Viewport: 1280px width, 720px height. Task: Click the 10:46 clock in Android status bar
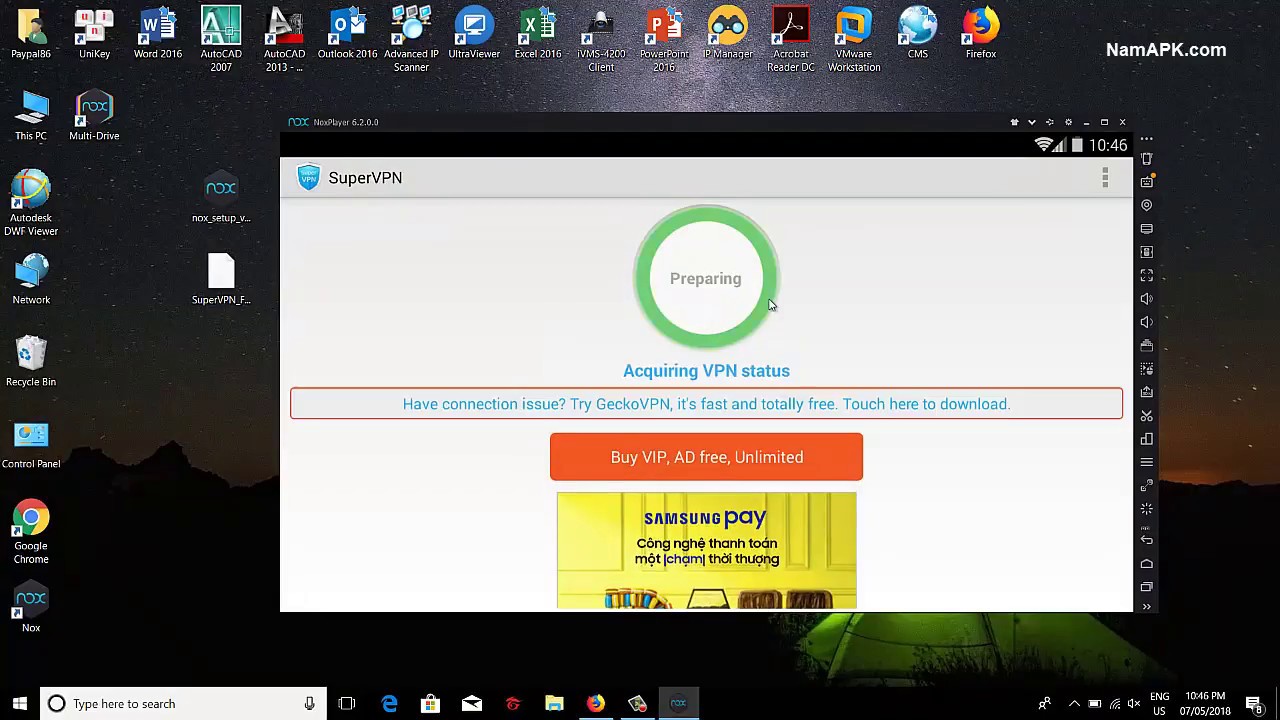point(1108,145)
